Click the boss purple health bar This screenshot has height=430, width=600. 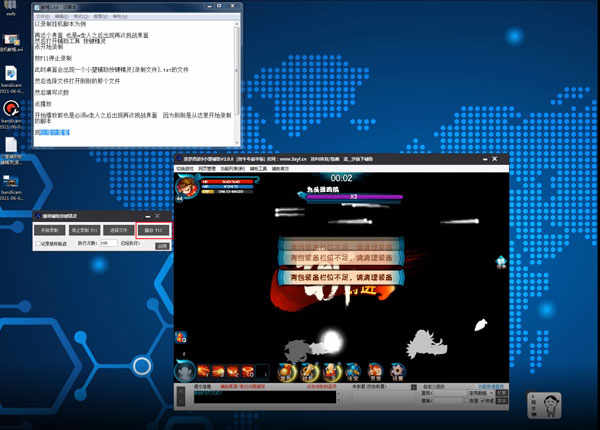coord(354,197)
